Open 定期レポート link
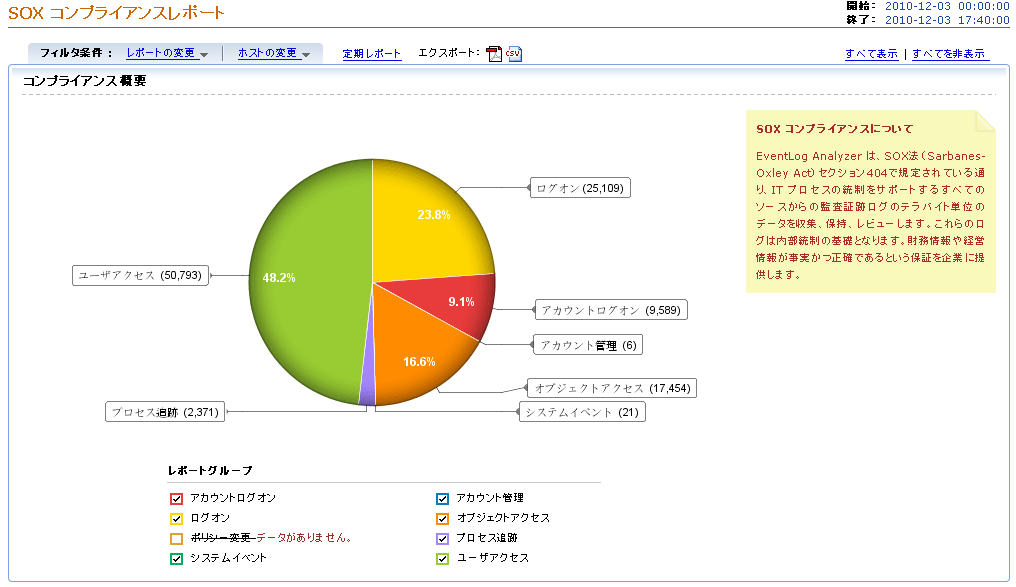This screenshot has width=1016, height=587. (371, 54)
